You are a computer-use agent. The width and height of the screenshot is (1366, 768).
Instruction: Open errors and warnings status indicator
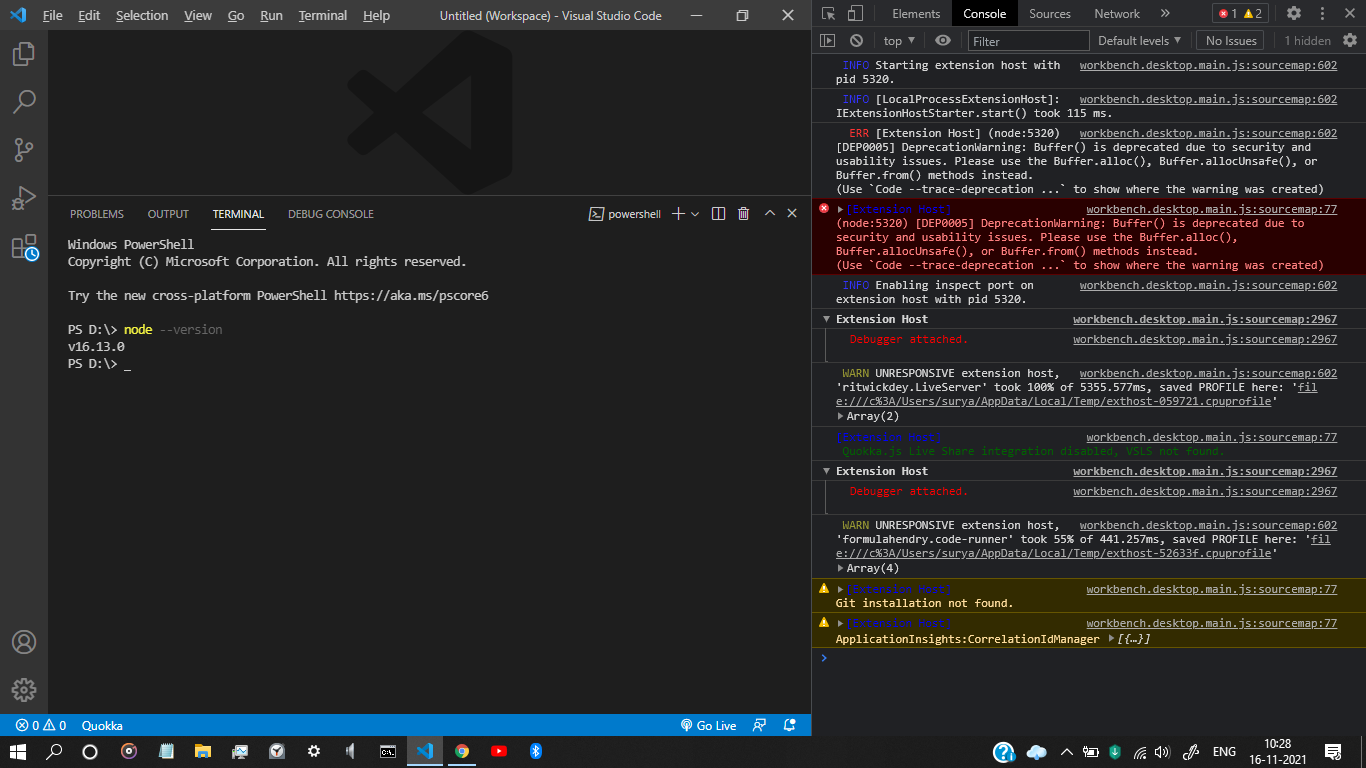[41, 725]
